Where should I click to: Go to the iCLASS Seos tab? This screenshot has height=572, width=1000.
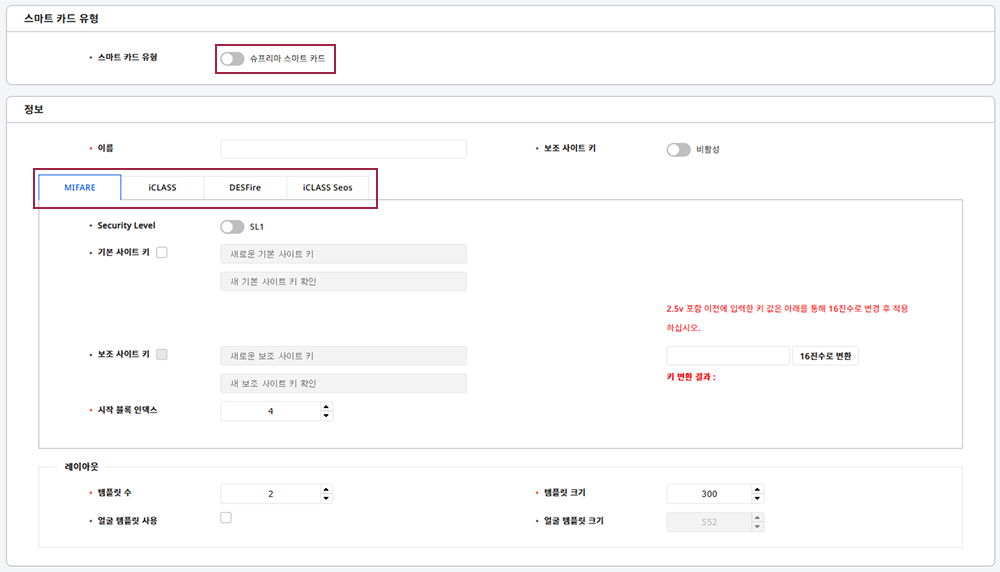click(x=327, y=188)
